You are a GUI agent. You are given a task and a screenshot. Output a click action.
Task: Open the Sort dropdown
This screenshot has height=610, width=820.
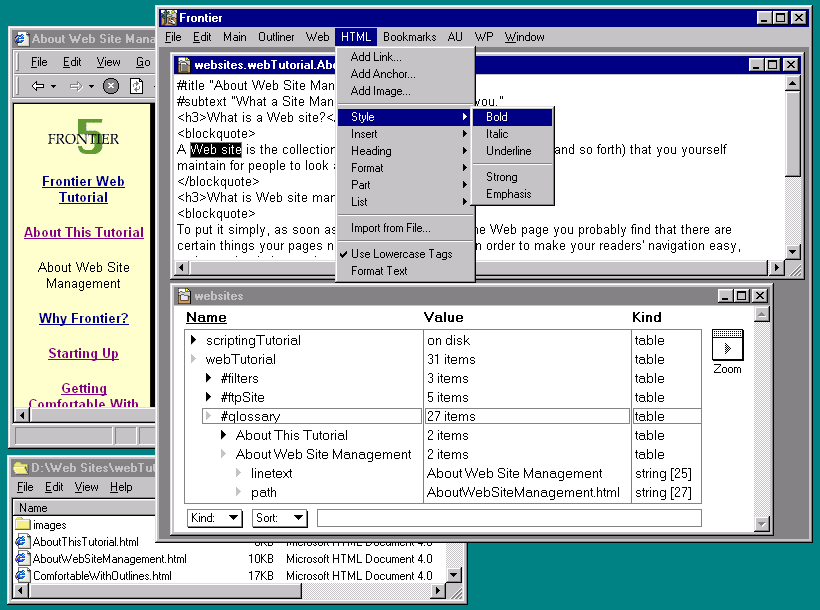point(279,518)
